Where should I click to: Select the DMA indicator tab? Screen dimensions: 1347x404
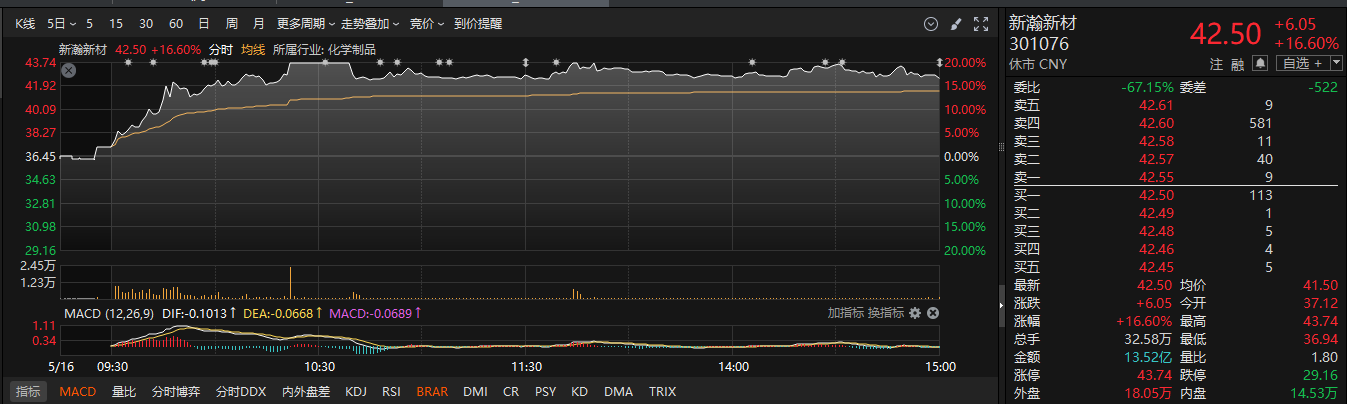[x=618, y=392]
